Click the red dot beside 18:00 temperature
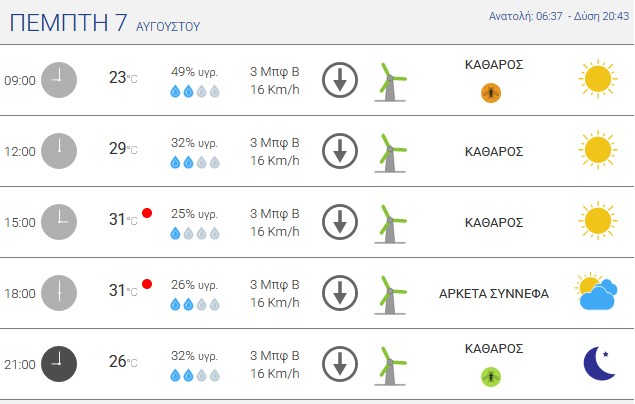The width and height of the screenshot is (635, 404). 147,284
